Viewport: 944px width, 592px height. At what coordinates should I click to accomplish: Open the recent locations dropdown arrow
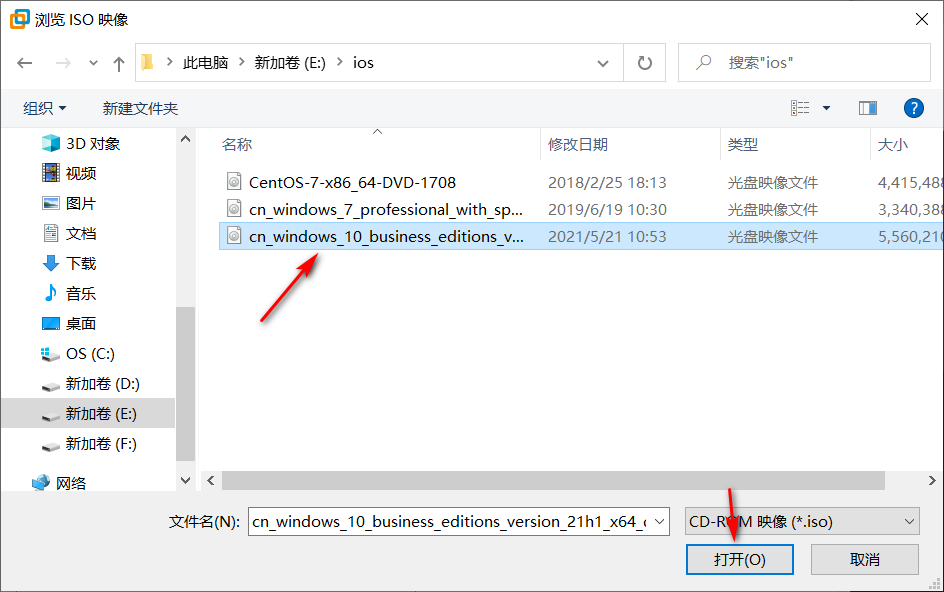coord(93,63)
